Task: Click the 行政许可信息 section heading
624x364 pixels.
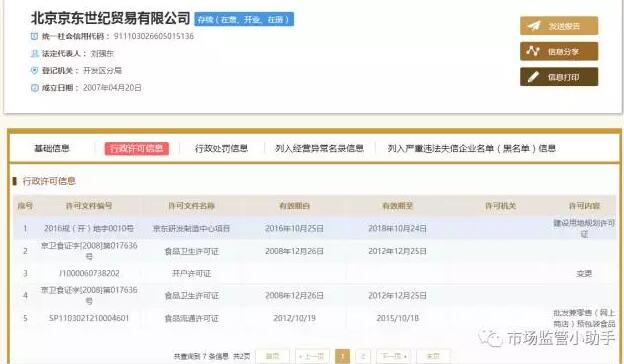Action: click(x=49, y=181)
